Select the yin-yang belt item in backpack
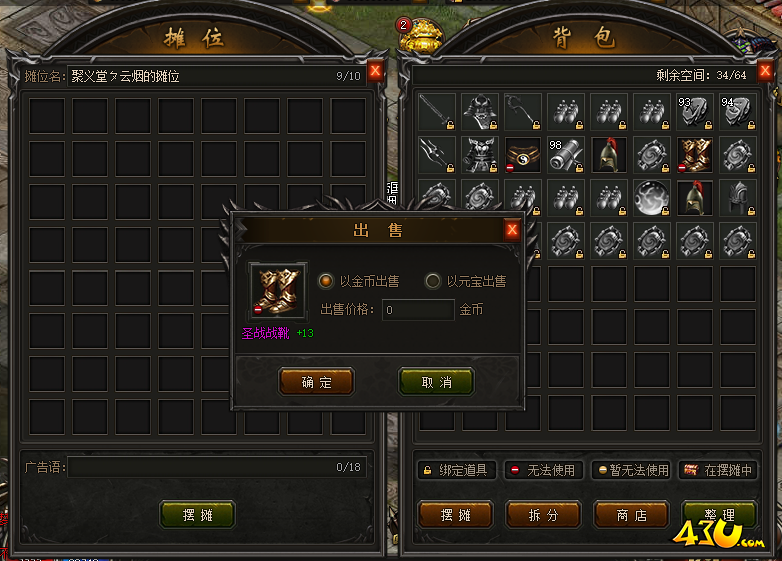This screenshot has width=782, height=561. [x=522, y=155]
